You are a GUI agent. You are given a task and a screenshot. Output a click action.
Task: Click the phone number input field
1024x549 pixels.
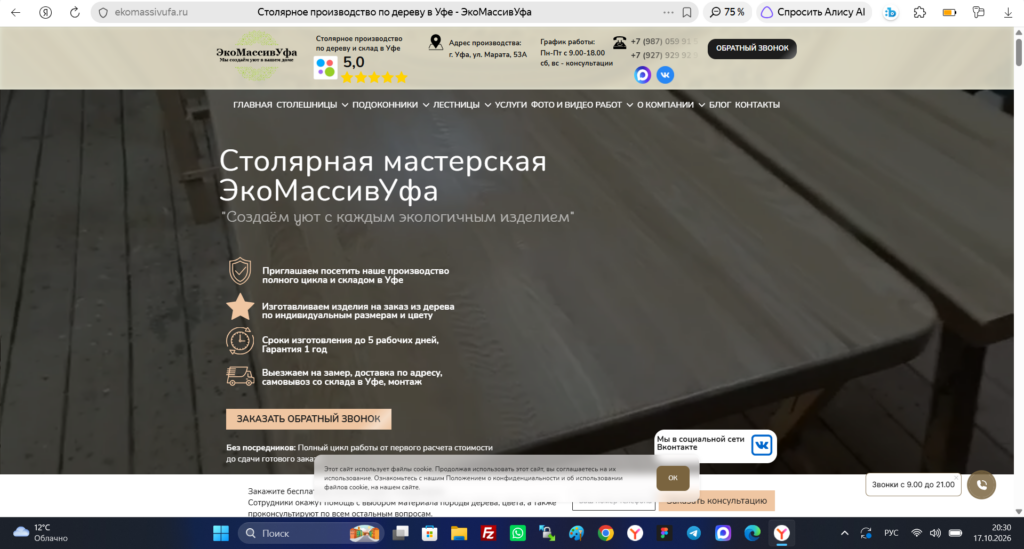pyautogui.click(x=614, y=501)
